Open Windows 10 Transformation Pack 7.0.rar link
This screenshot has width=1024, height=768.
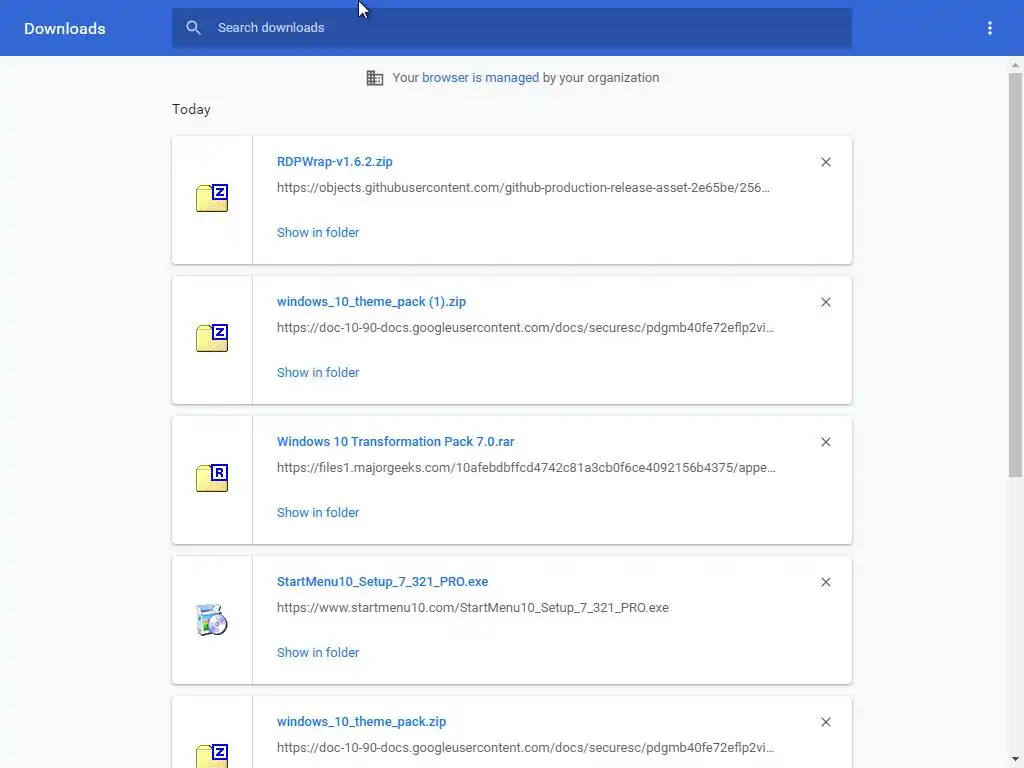coord(395,441)
